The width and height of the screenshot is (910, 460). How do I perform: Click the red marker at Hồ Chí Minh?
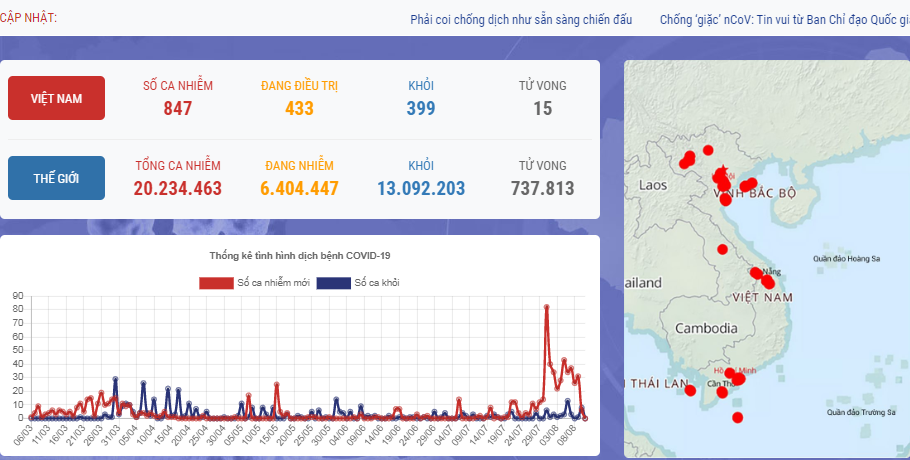pos(730,375)
